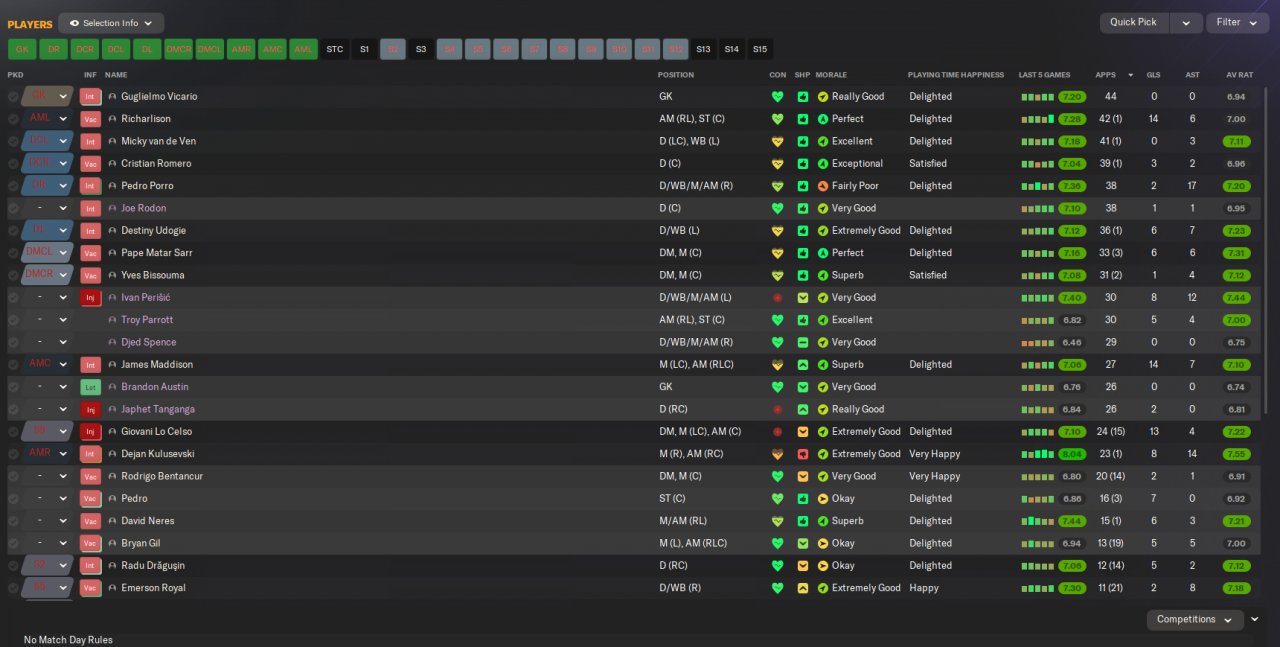Click the player list vertical scrollbar
This screenshot has height=647, width=1280.
point(1266,250)
